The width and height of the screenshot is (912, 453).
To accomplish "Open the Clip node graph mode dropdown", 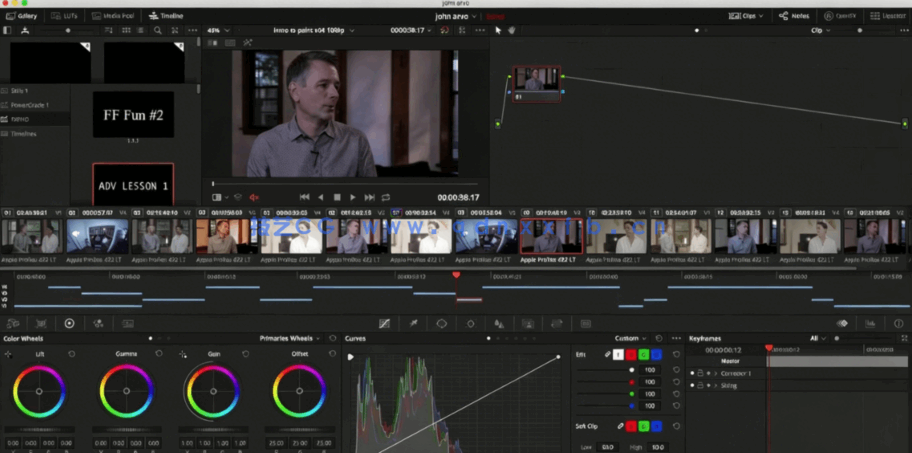I will 820,30.
